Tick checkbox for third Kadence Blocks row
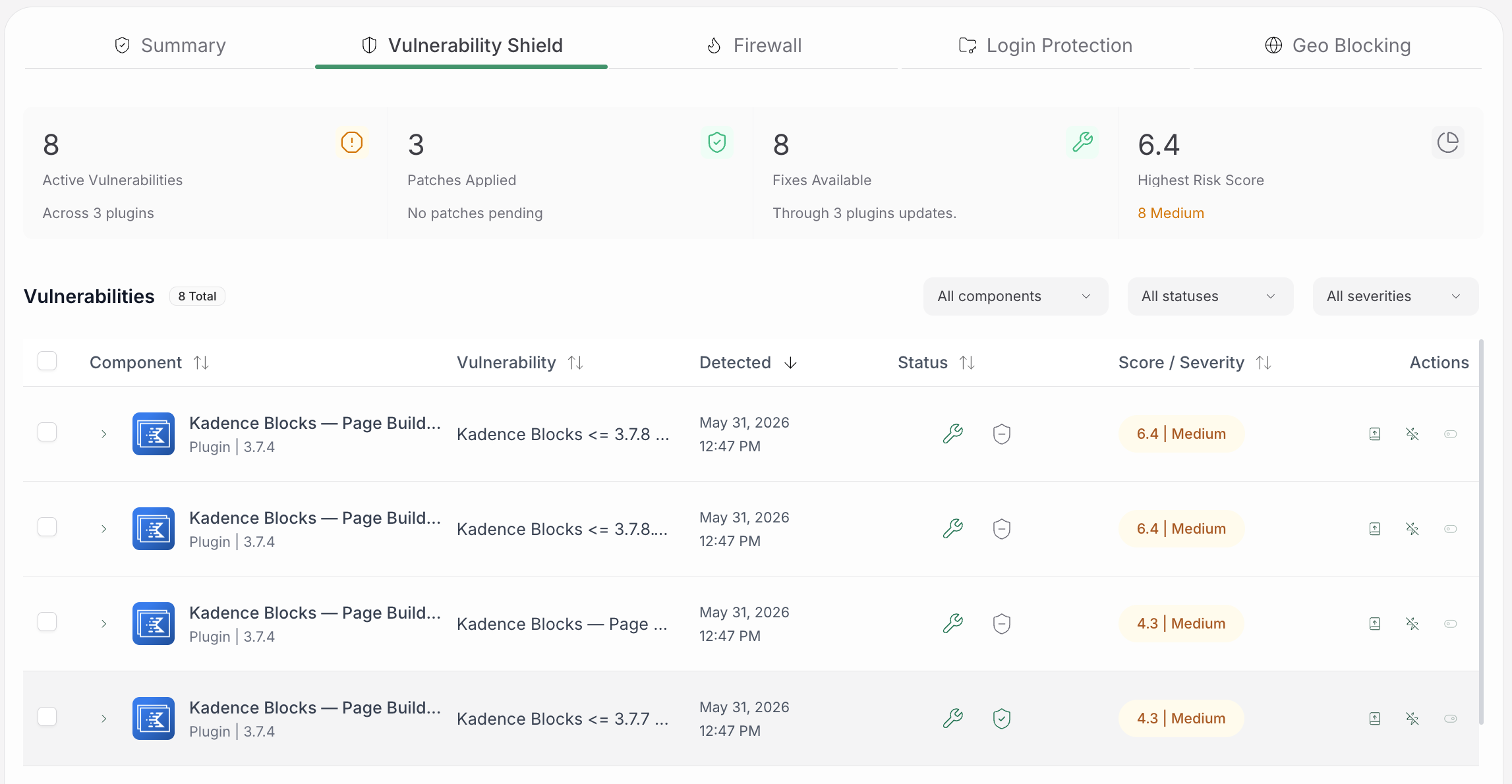Screen dimensions: 1512x784 (47, 622)
